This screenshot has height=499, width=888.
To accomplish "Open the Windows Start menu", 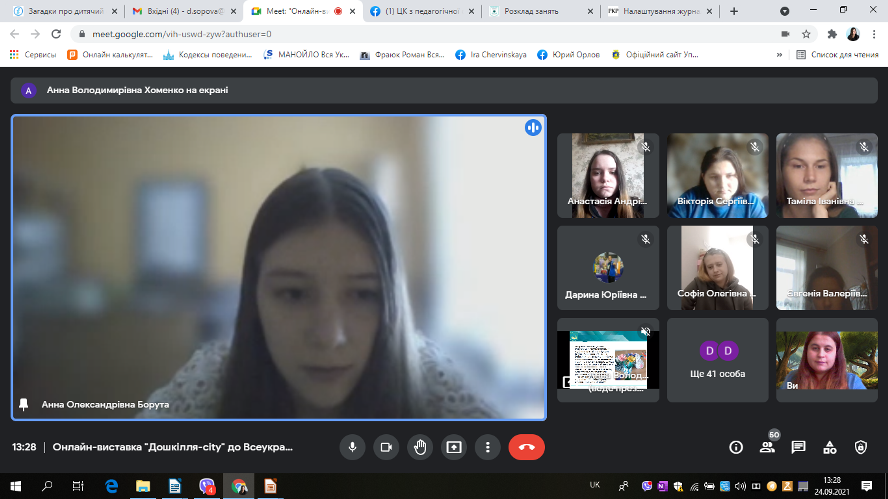I will [x=15, y=486].
